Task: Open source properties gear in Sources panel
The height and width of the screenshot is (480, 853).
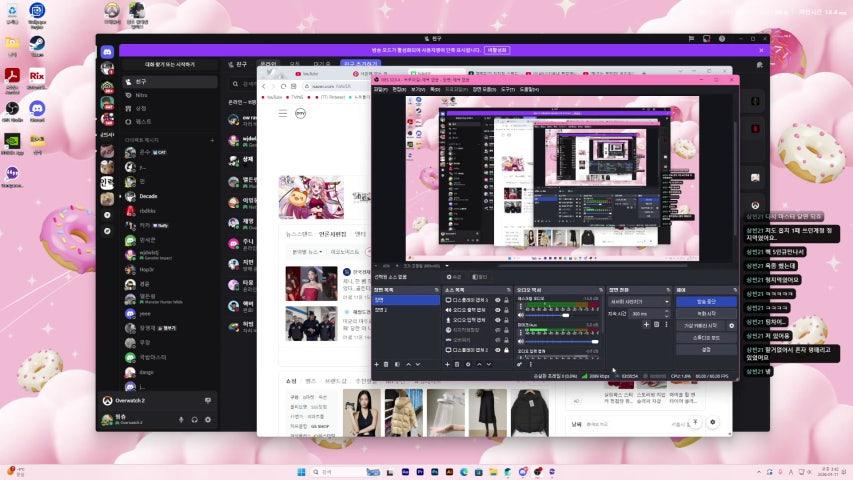Action: point(468,364)
